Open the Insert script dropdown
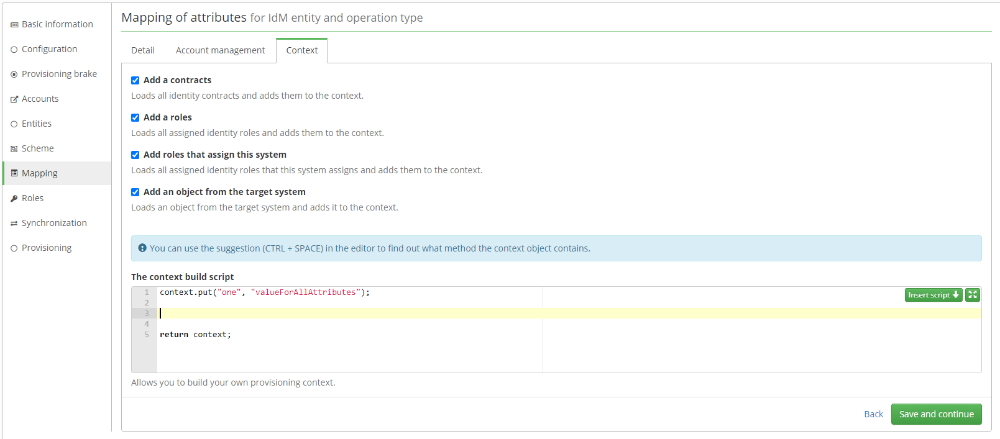 coord(934,295)
